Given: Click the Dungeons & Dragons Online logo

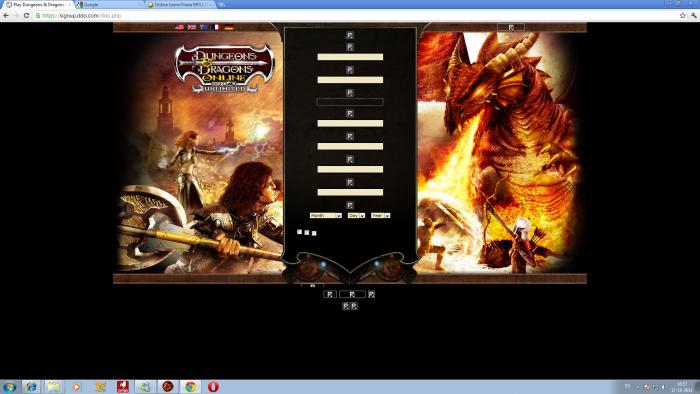Looking at the screenshot, I should [x=224, y=69].
